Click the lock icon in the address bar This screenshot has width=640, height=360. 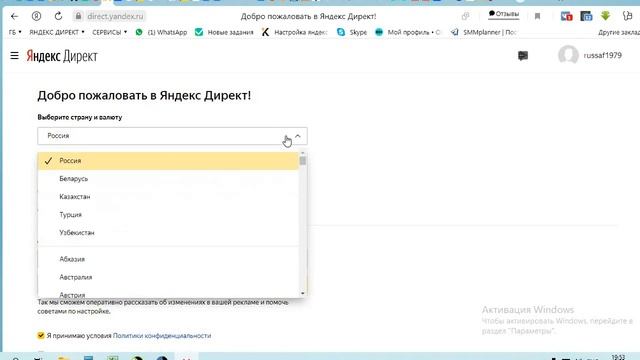point(78,16)
